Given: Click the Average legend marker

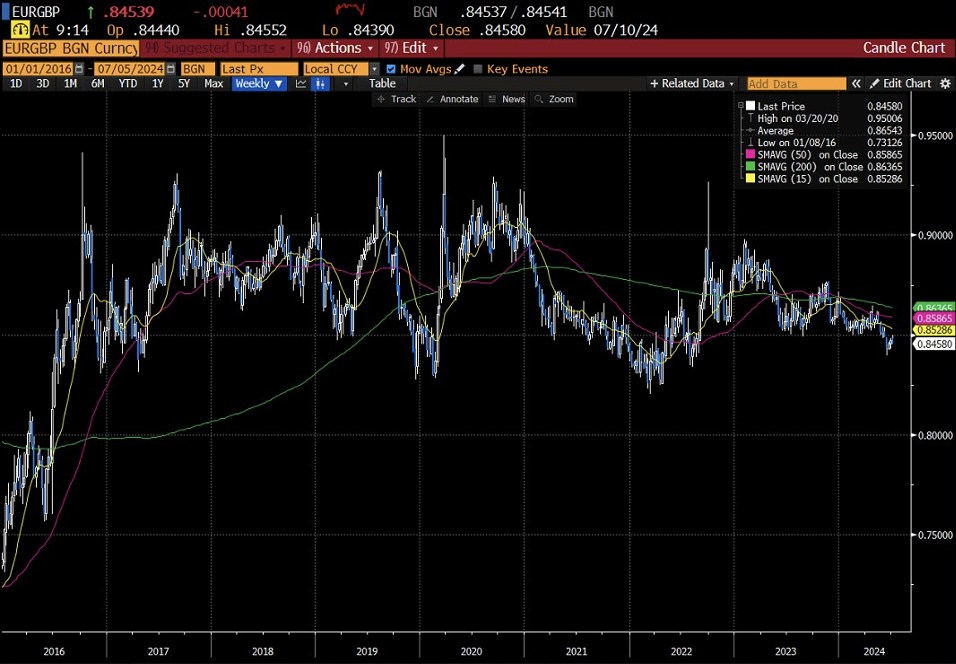Looking at the screenshot, I should (x=751, y=130).
